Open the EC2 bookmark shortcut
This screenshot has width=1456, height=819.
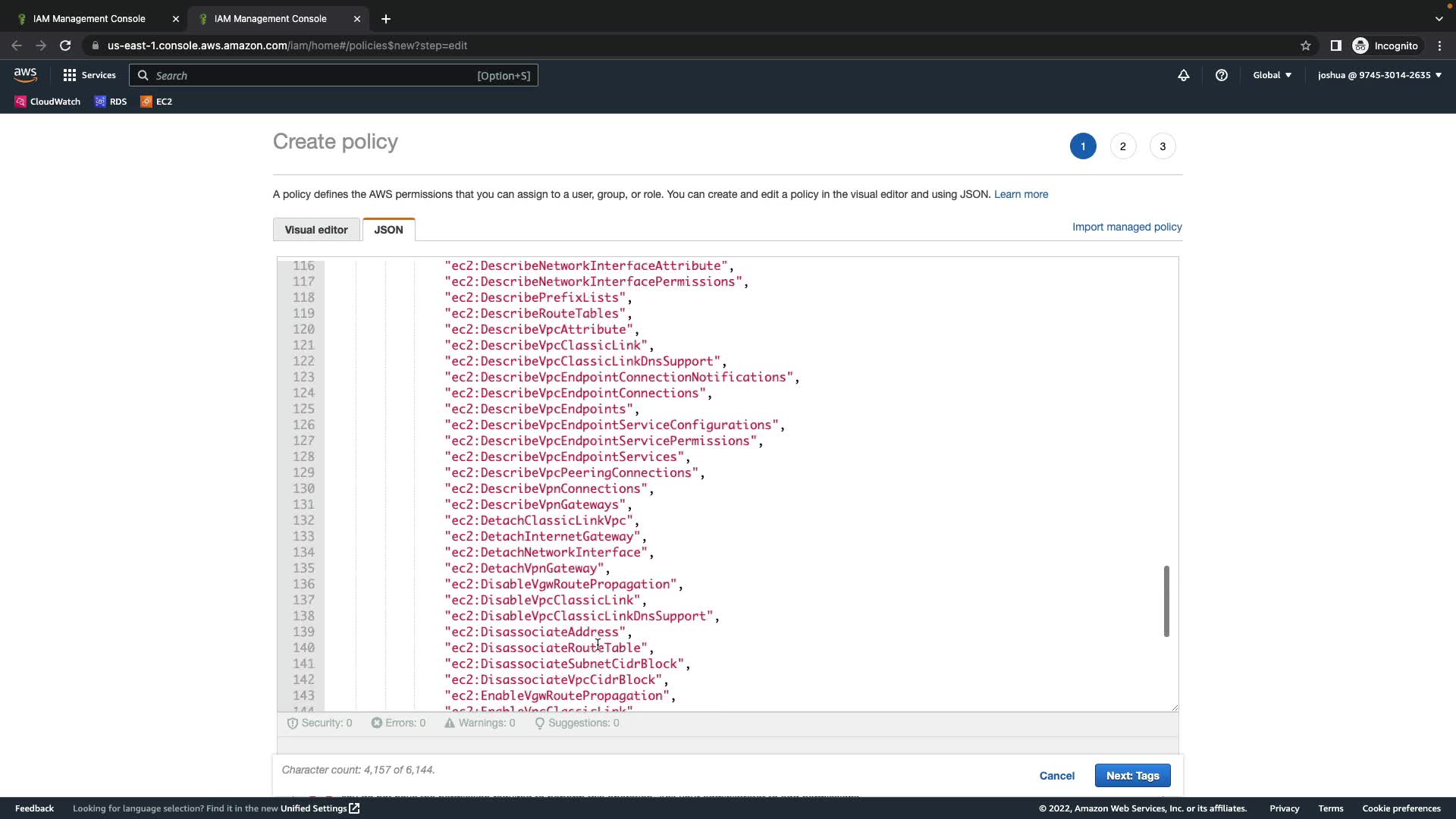coord(157,102)
